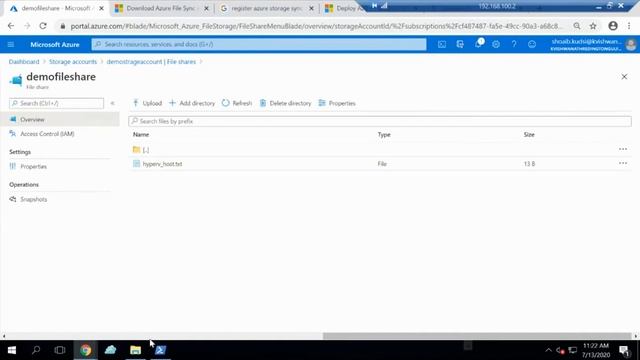Viewport: 640px width, 360px height.
Task: Open File Explorer from the taskbar
Action: [x=136, y=350]
